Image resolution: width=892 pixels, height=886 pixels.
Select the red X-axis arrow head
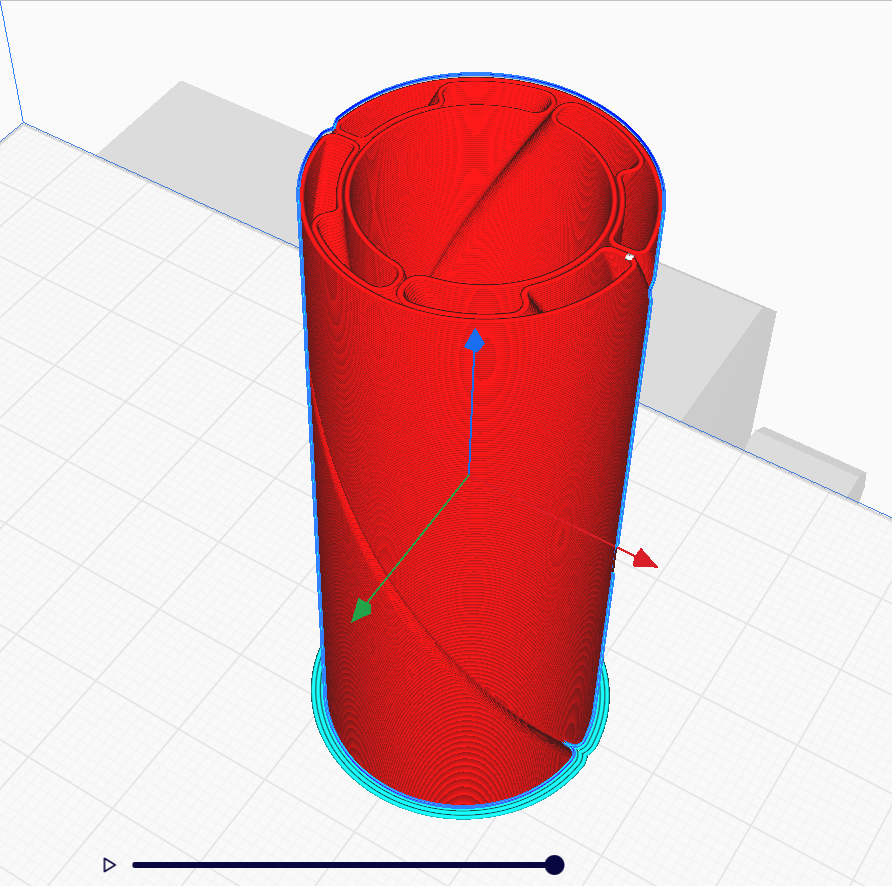pos(645,558)
